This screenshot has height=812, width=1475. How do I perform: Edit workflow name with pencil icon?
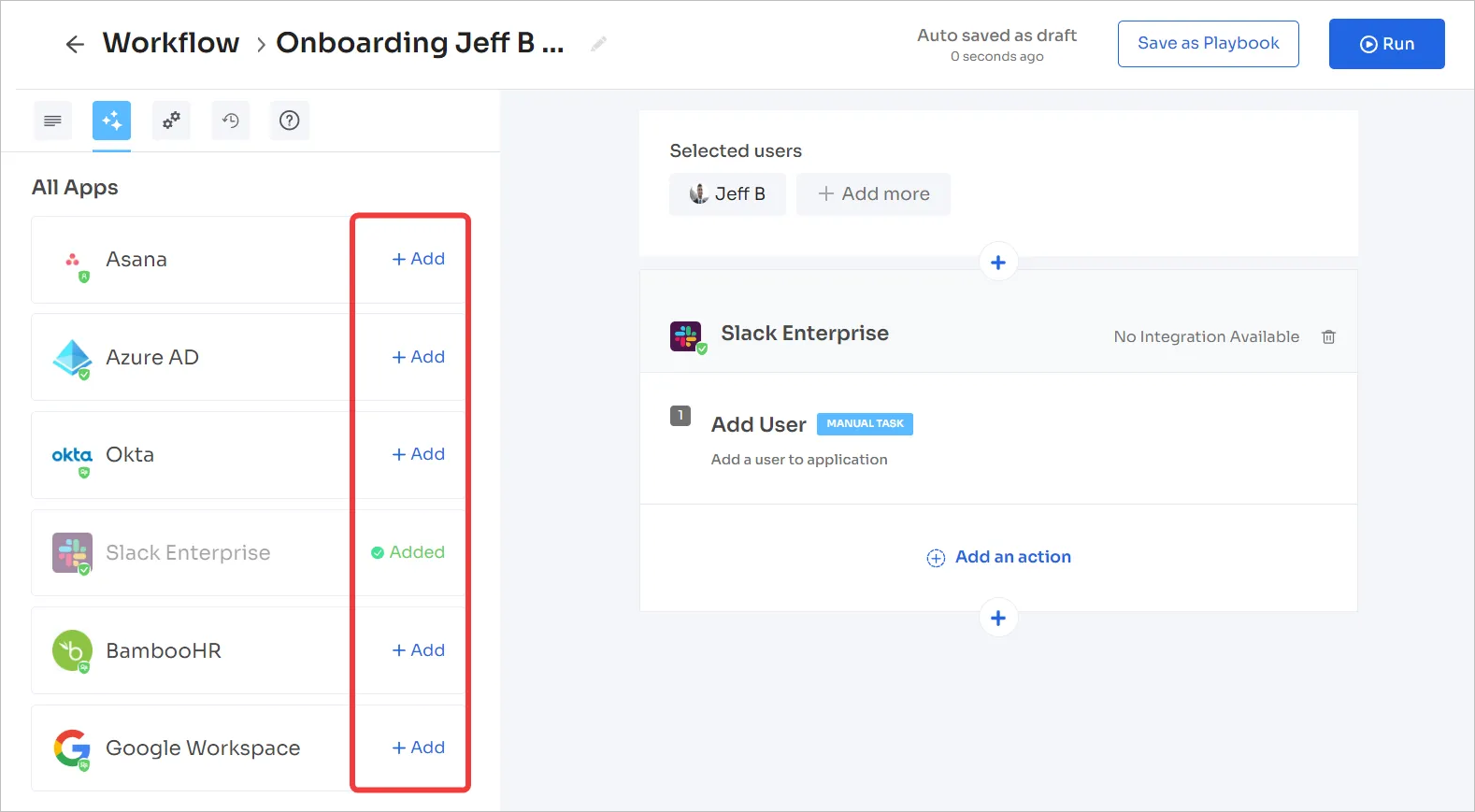tap(598, 44)
